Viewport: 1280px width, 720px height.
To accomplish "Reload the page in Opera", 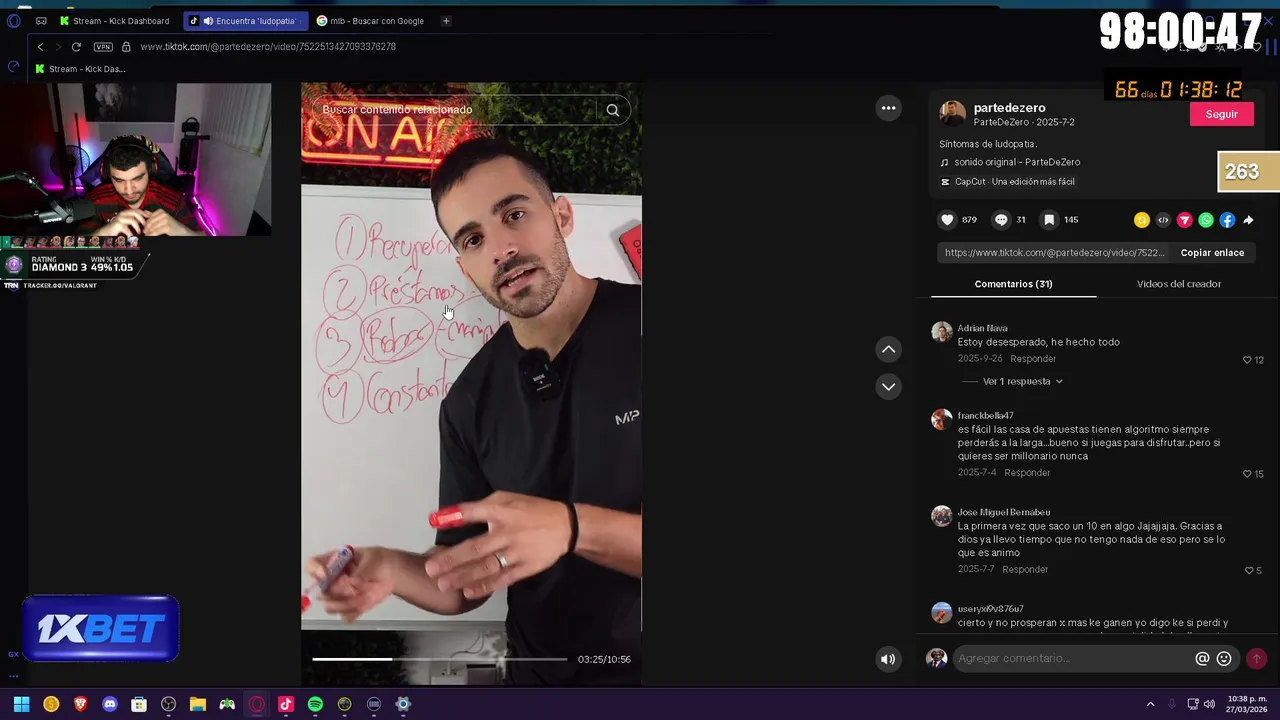I will click(x=76, y=47).
